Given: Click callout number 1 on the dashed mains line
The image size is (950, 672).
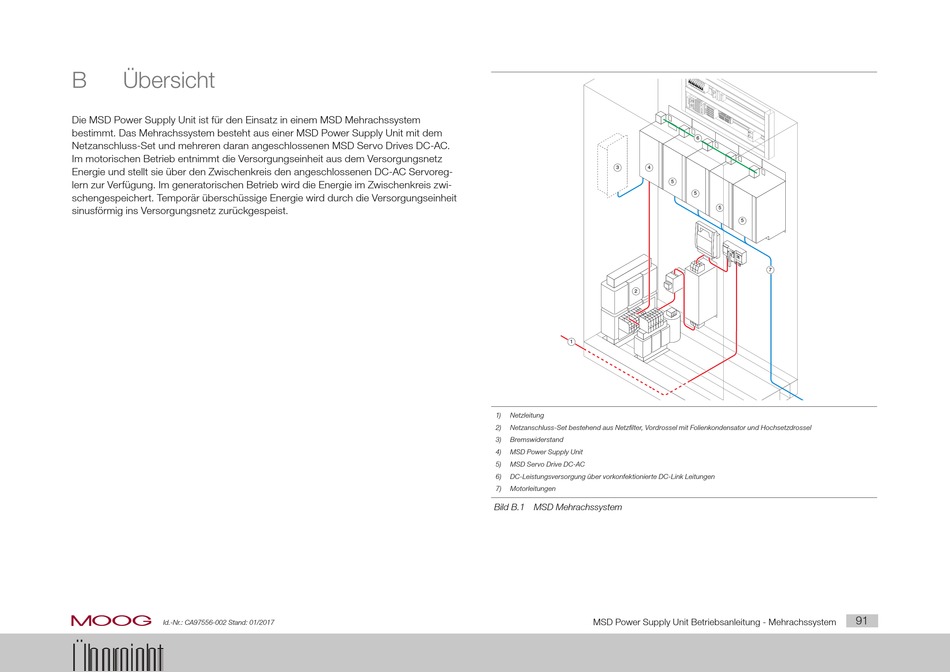Looking at the screenshot, I should tap(571, 342).
